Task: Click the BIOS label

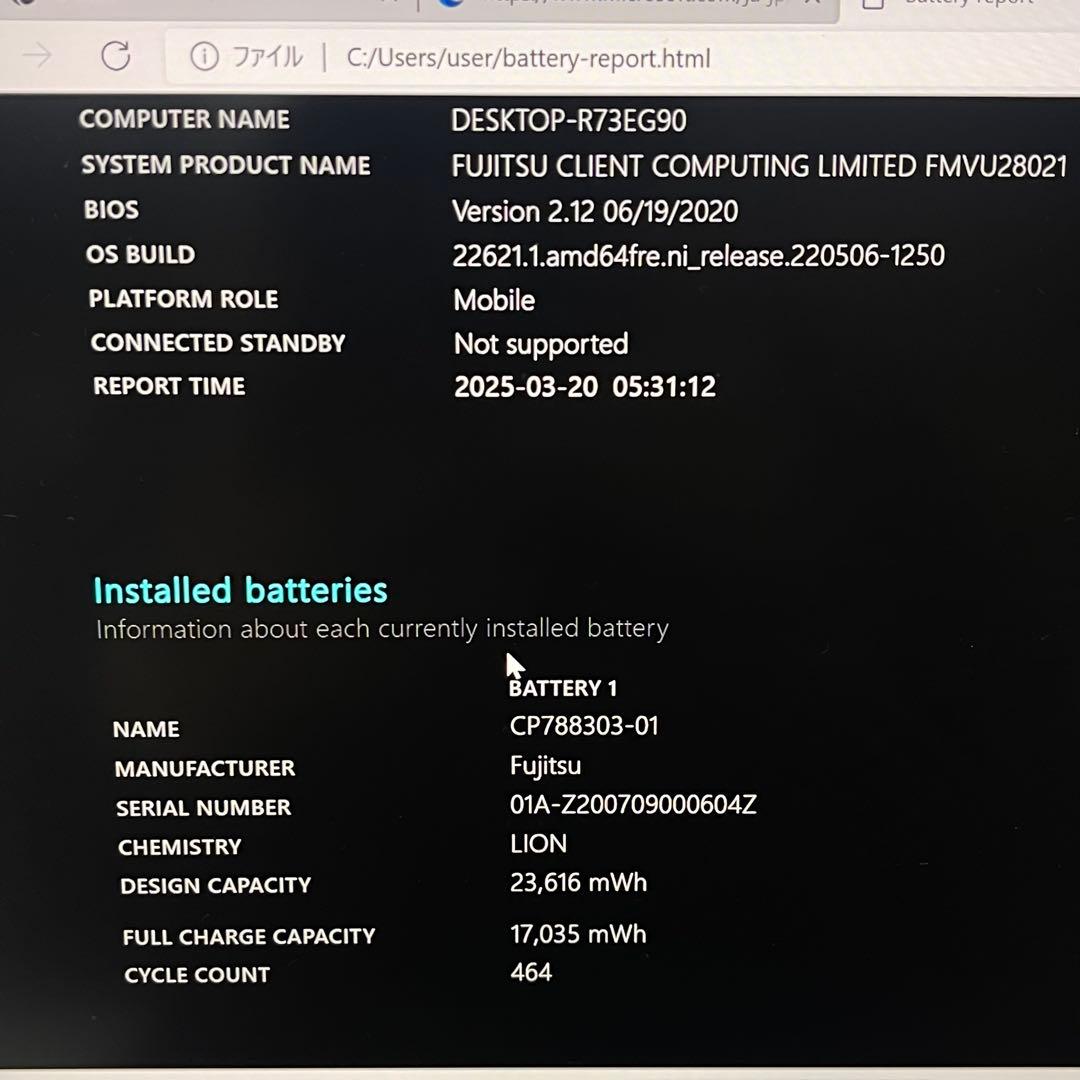Action: pyautogui.click(x=111, y=209)
